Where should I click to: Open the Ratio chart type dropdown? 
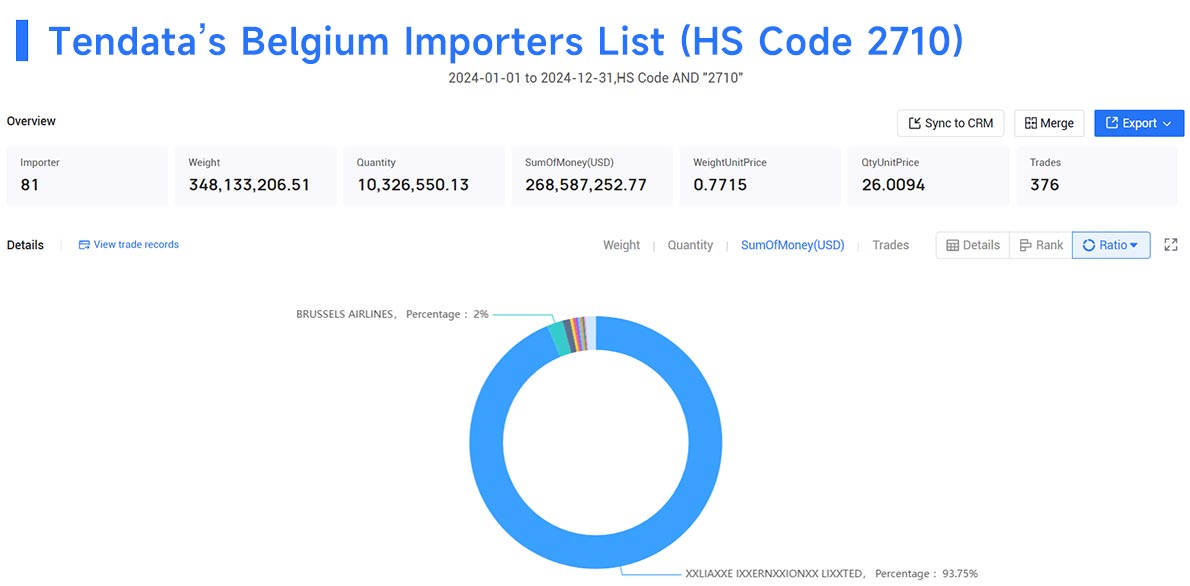click(1111, 245)
